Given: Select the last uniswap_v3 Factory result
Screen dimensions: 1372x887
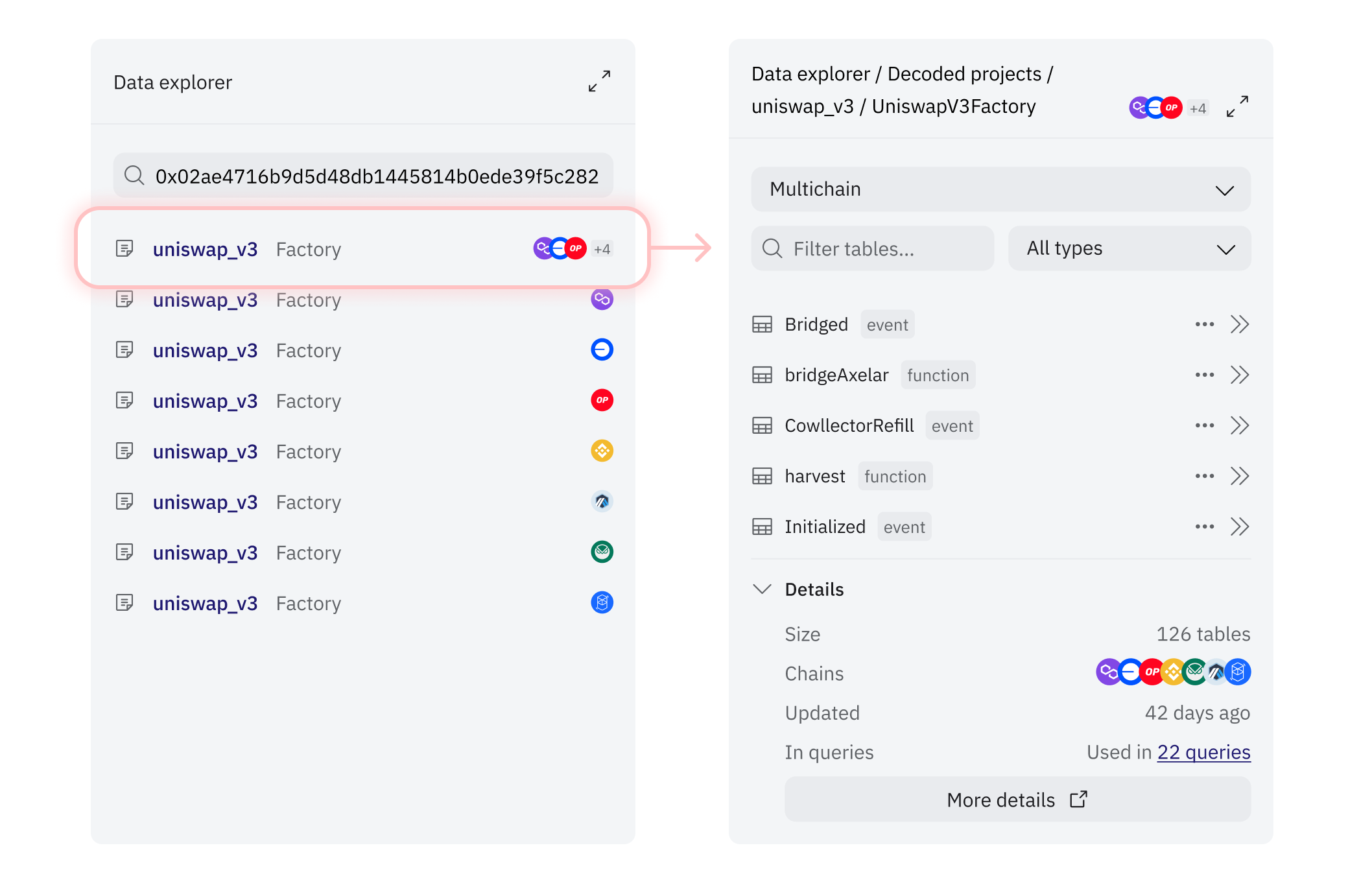Looking at the screenshot, I should coord(362,603).
